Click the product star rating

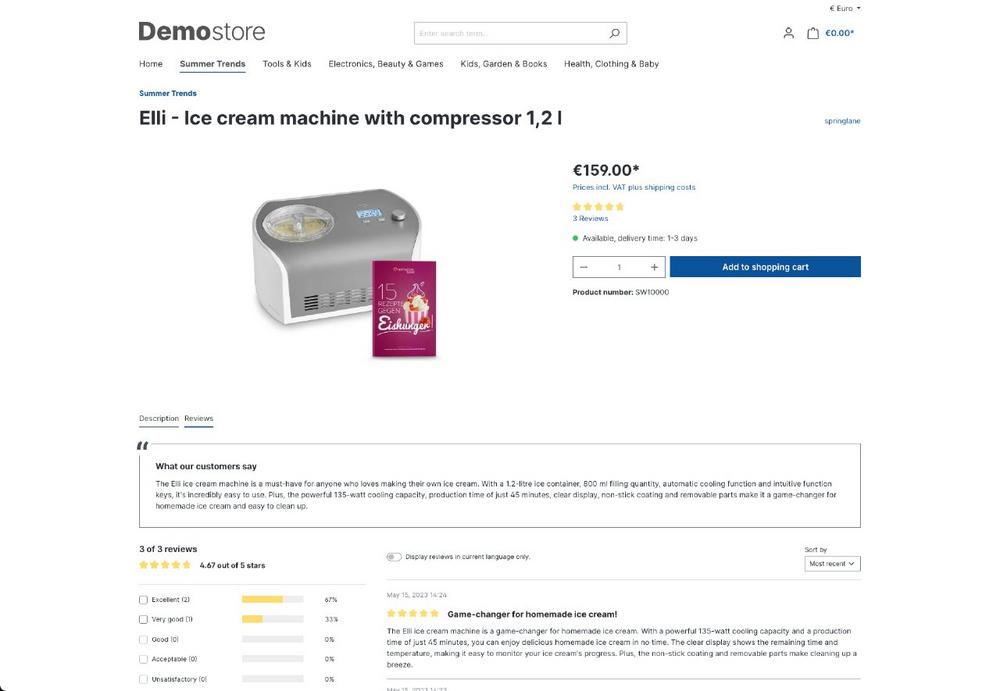click(x=598, y=207)
